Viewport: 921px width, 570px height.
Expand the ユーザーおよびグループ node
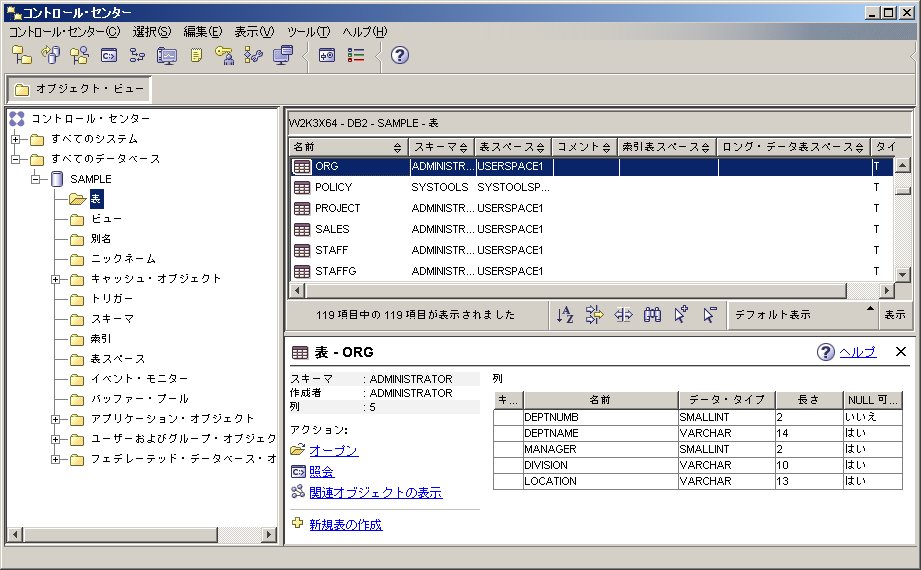point(56,439)
